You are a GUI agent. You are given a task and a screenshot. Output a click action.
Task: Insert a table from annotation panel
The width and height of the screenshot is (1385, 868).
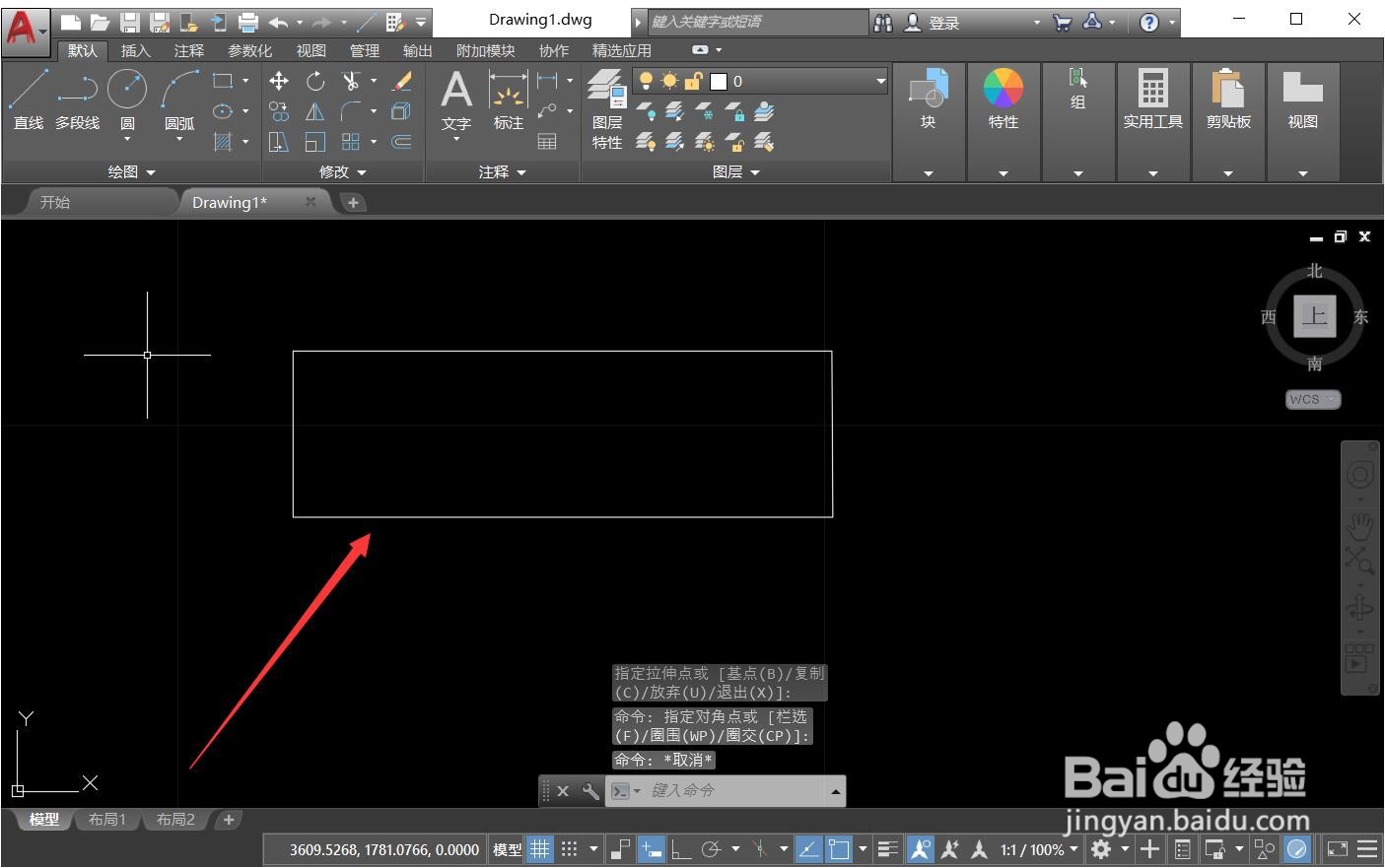click(x=547, y=142)
